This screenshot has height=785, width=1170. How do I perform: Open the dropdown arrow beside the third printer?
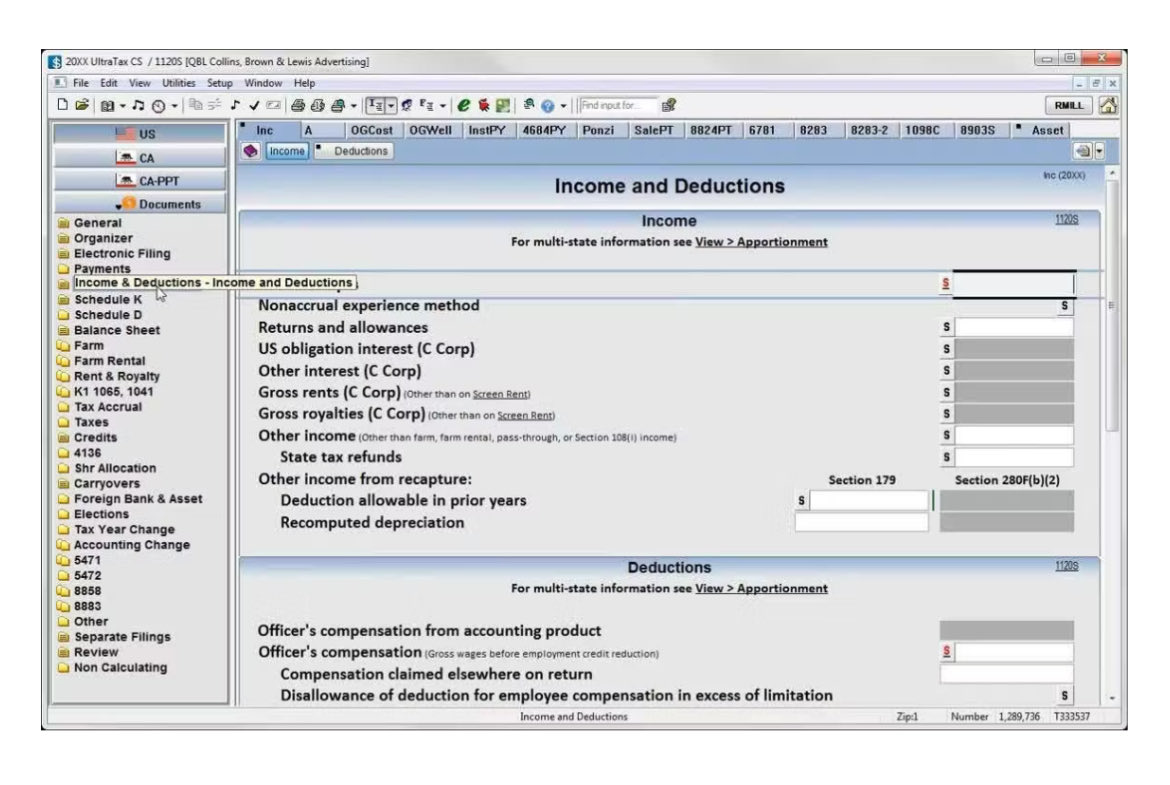click(354, 106)
